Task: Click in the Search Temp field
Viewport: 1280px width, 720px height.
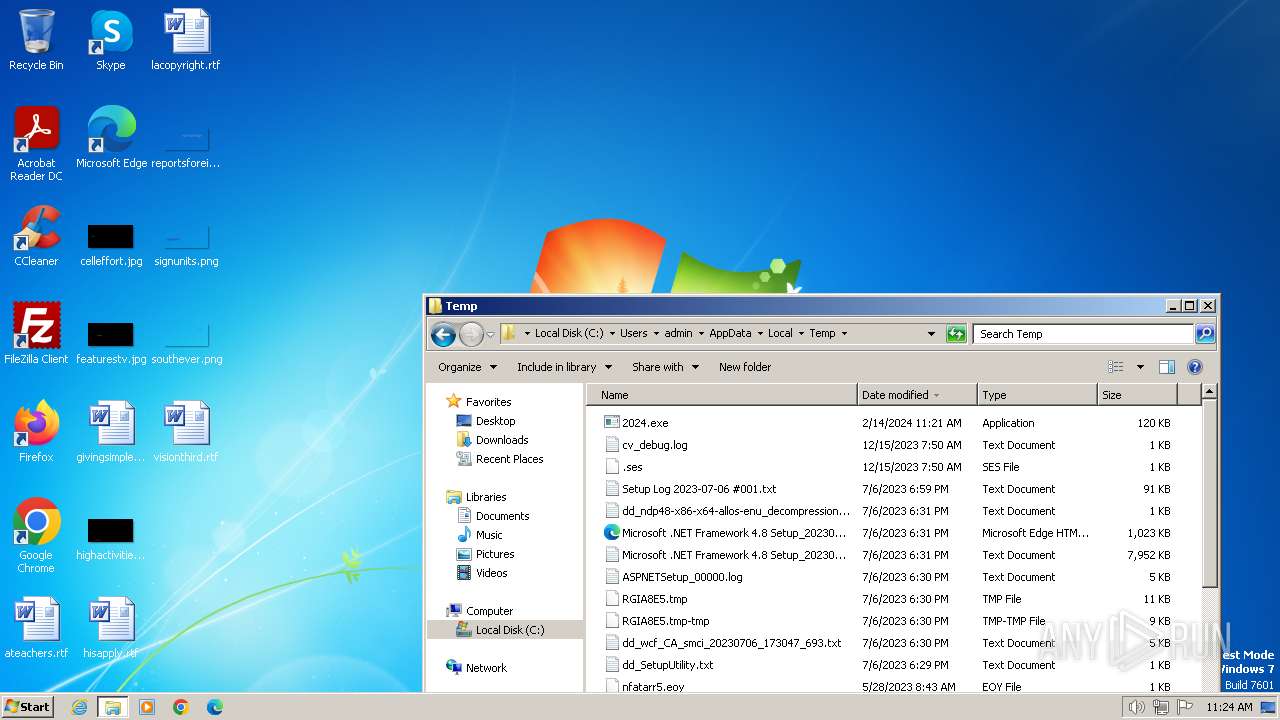Action: (1083, 334)
